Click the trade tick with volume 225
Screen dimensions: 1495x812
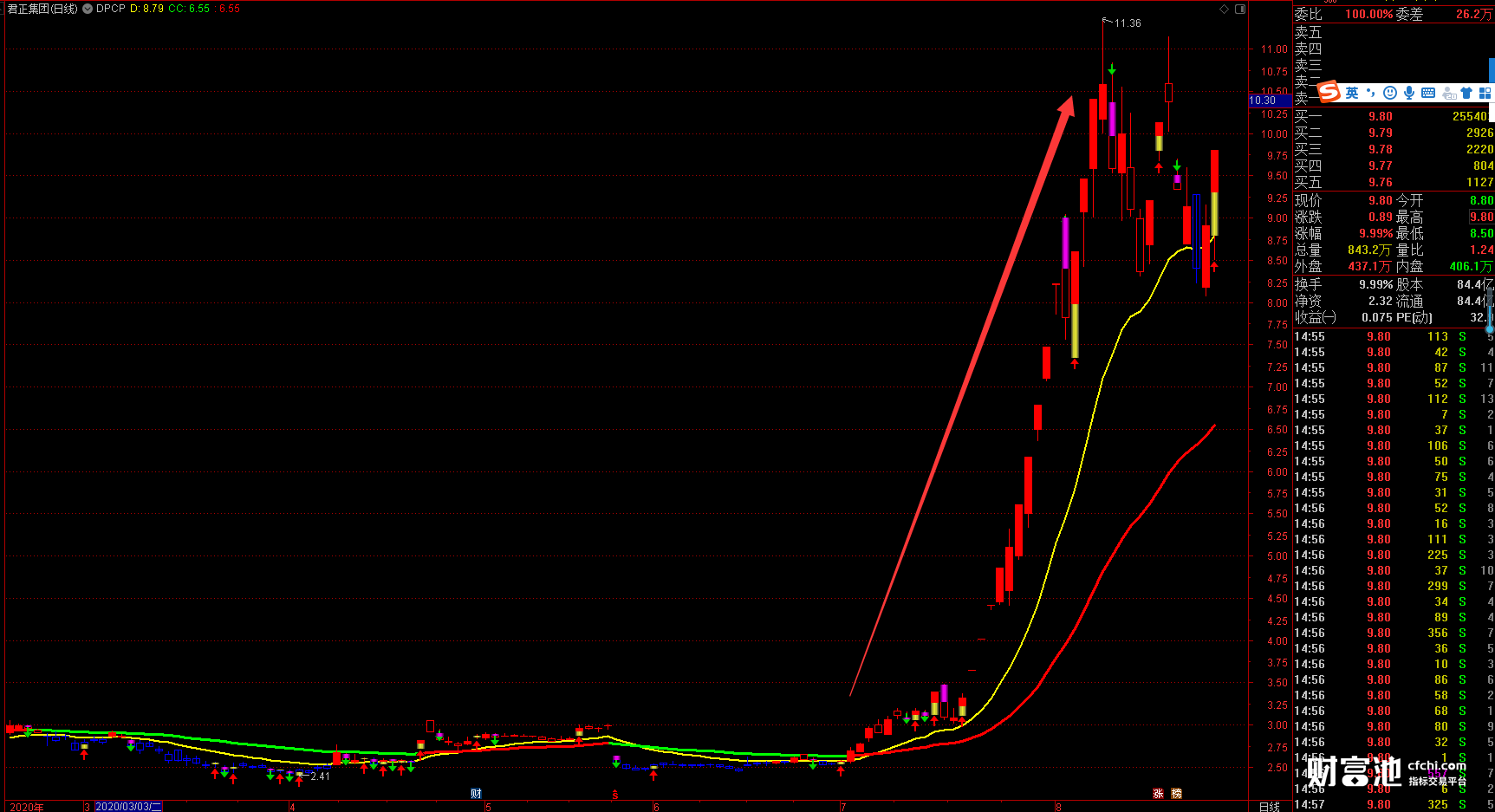tap(1394, 555)
